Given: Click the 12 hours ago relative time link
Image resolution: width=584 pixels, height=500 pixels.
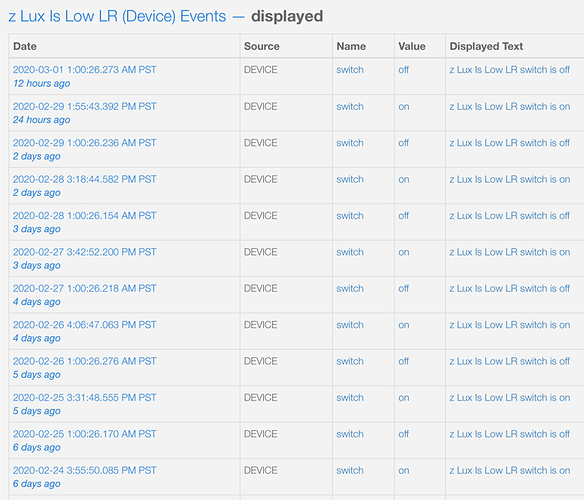Looking at the screenshot, I should pyautogui.click(x=41, y=83).
